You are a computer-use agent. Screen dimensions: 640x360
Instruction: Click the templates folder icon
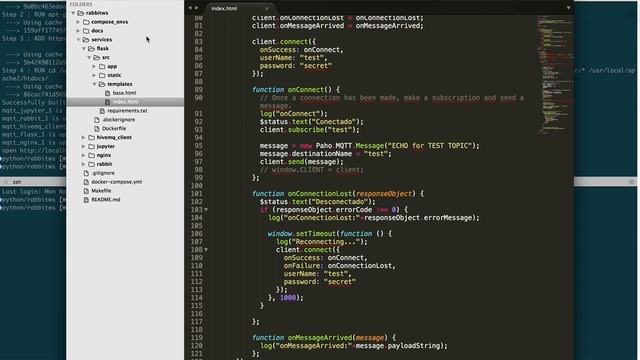pyautogui.click(x=102, y=84)
